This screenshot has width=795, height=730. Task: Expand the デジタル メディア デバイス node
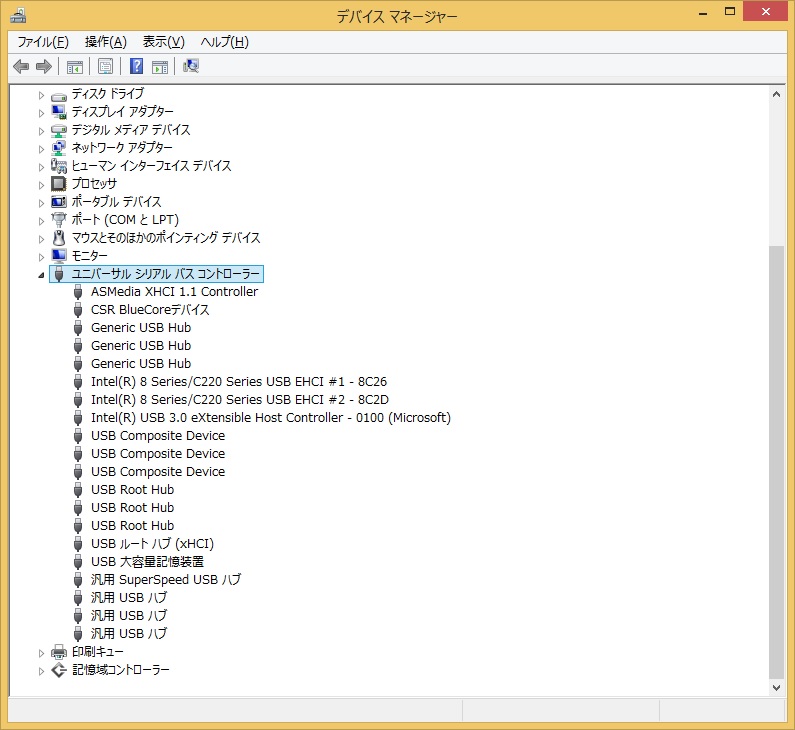point(41,131)
